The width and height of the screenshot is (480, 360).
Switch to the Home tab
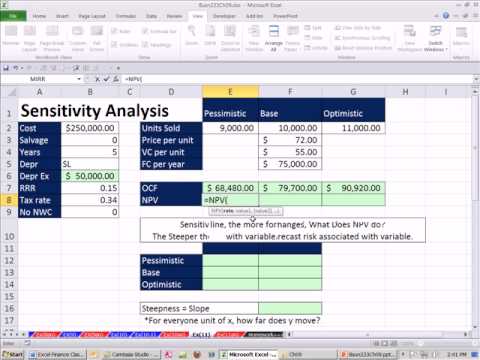coord(39,16)
